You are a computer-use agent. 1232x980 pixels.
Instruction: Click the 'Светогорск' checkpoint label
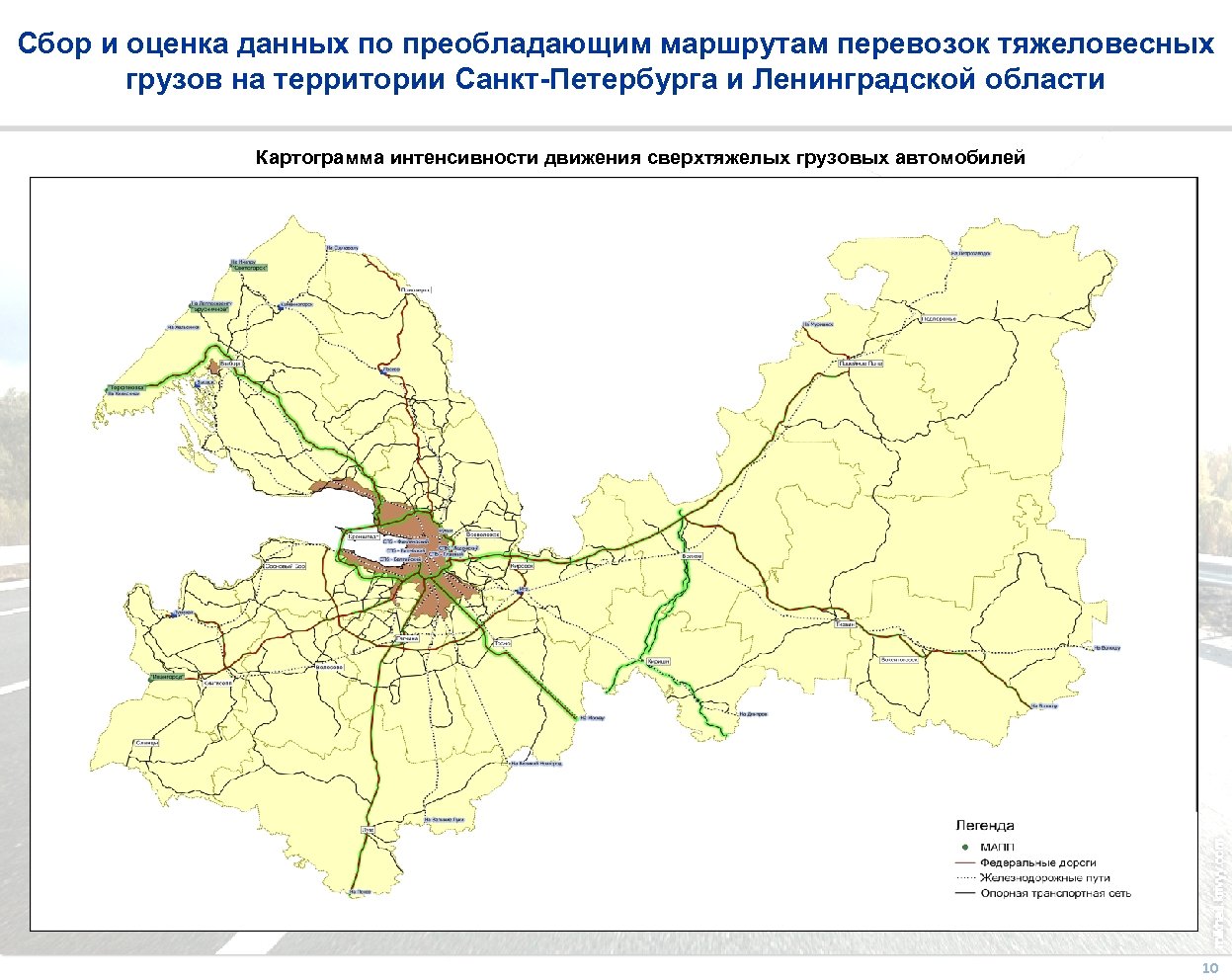pos(251,268)
